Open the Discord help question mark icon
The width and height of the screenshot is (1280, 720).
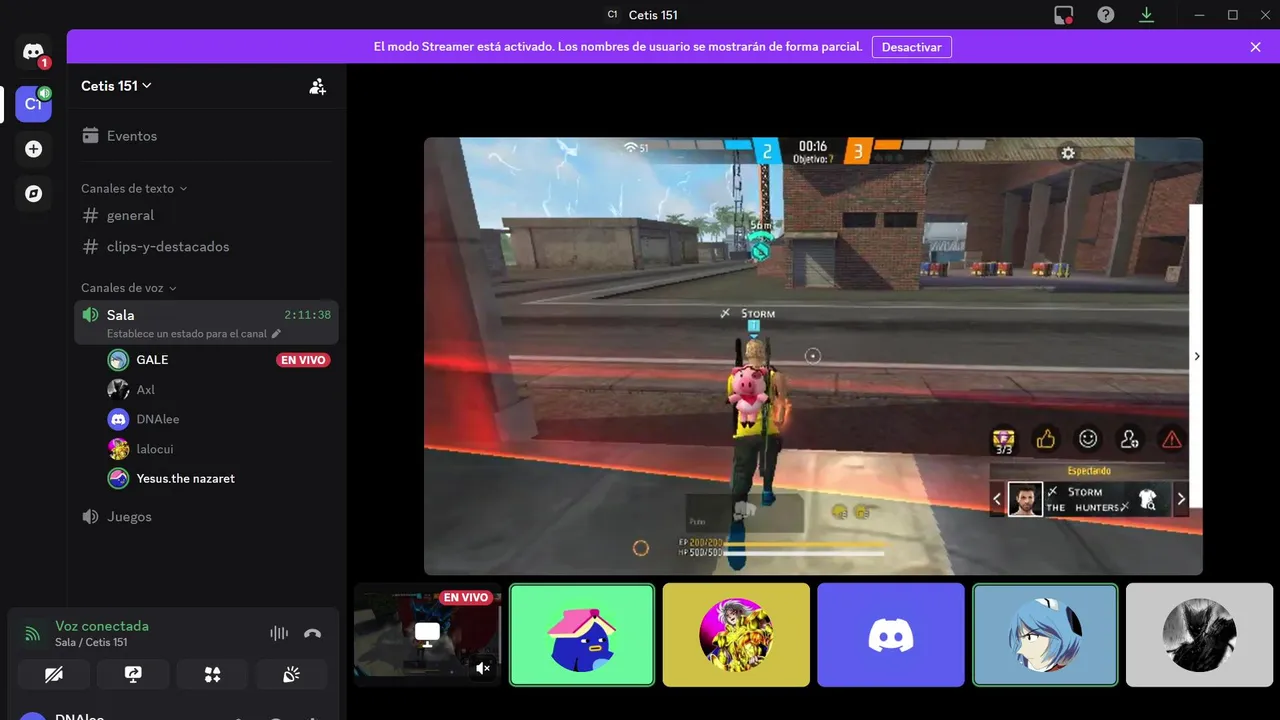click(1105, 15)
